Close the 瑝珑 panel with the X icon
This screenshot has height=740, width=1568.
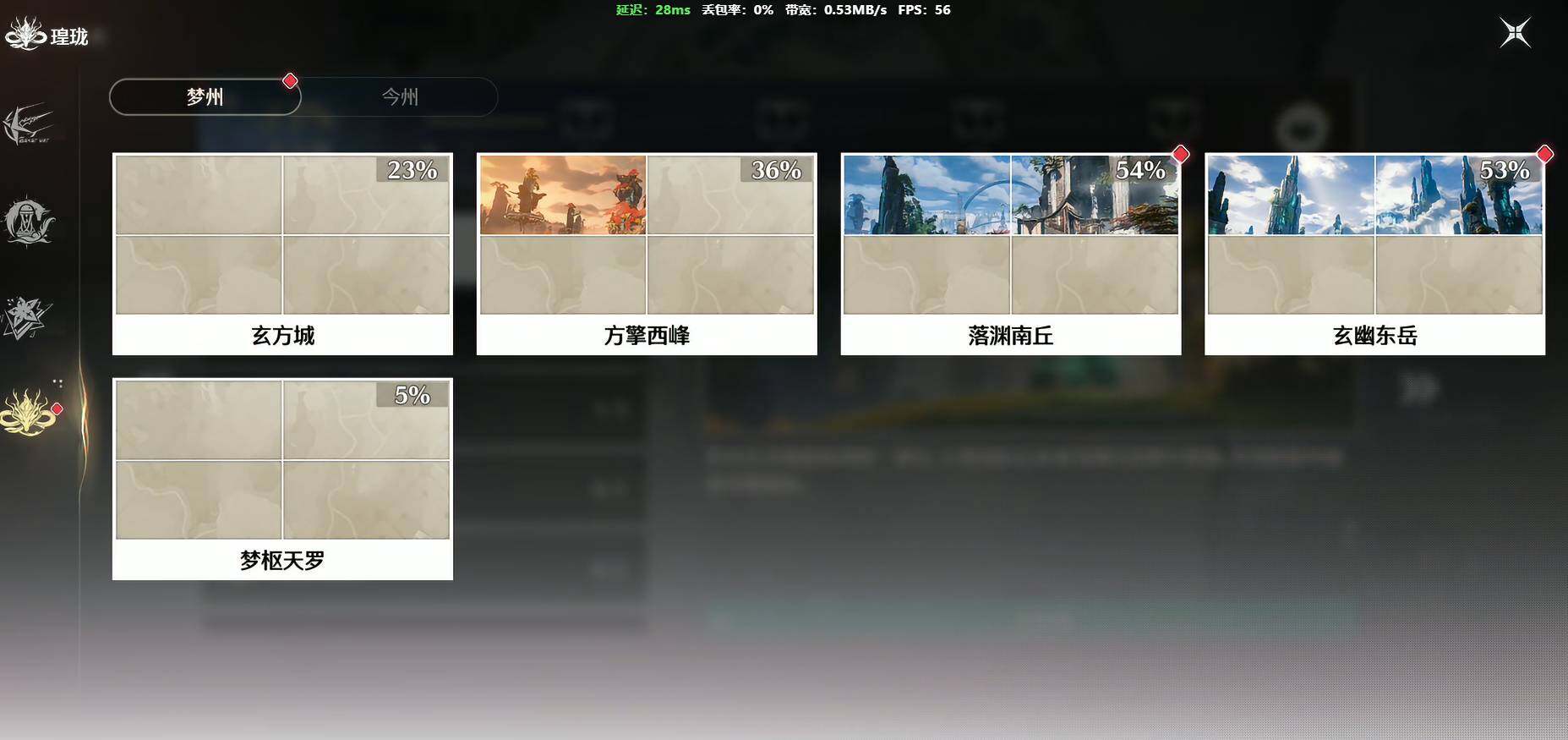1515,33
